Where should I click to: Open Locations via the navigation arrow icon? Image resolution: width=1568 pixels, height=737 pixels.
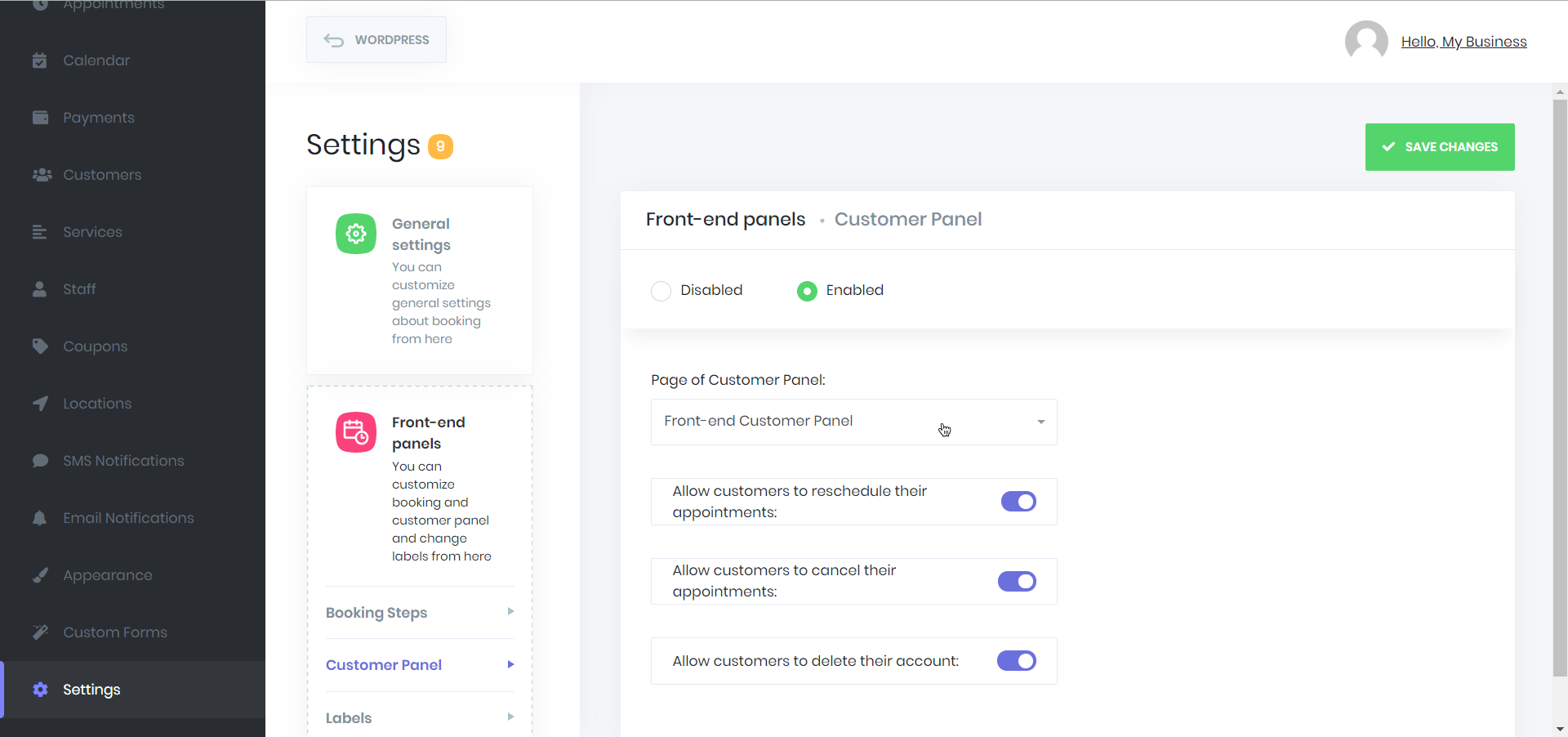tap(39, 403)
